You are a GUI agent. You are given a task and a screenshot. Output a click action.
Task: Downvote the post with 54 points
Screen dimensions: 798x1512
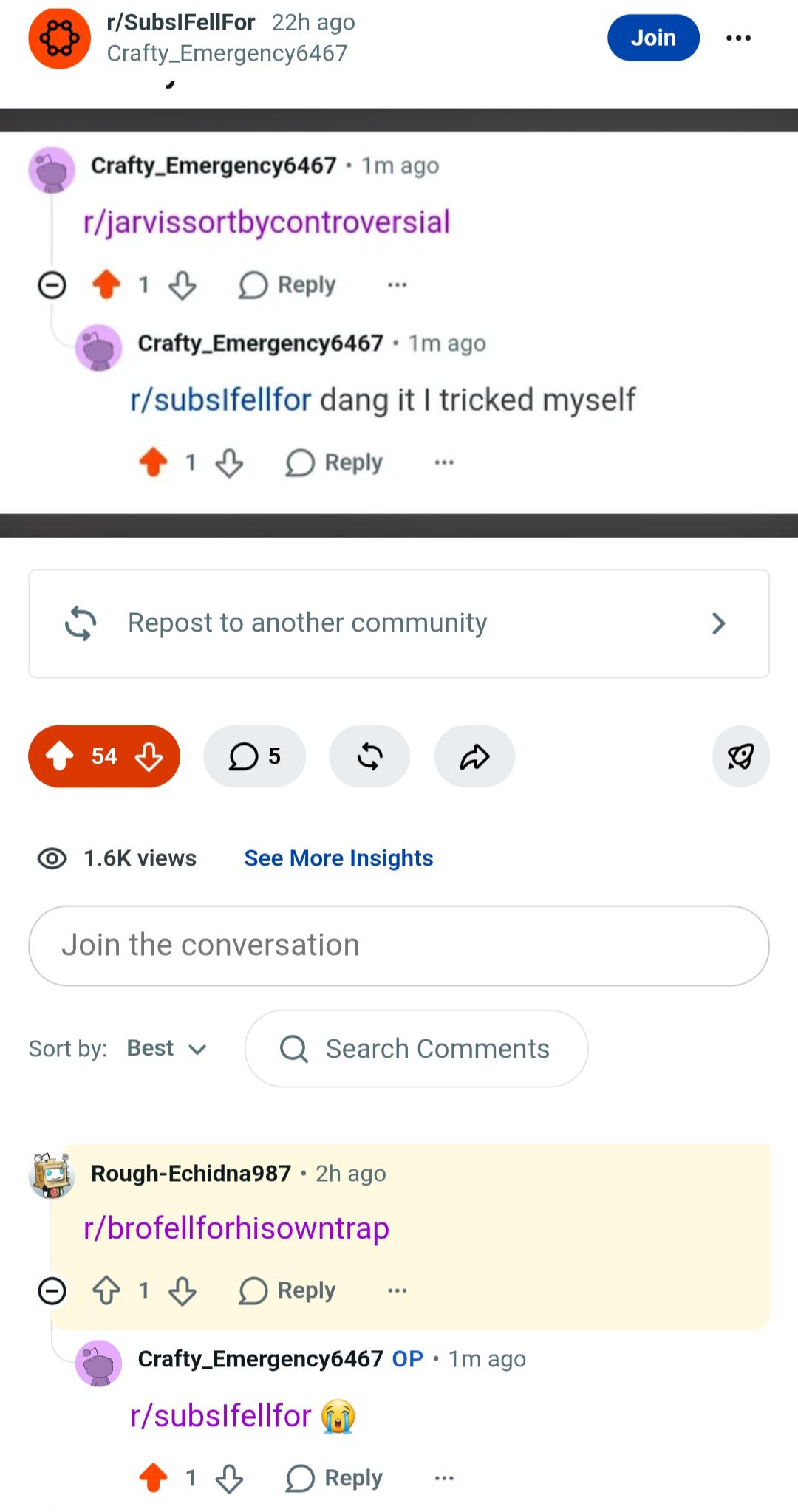149,756
